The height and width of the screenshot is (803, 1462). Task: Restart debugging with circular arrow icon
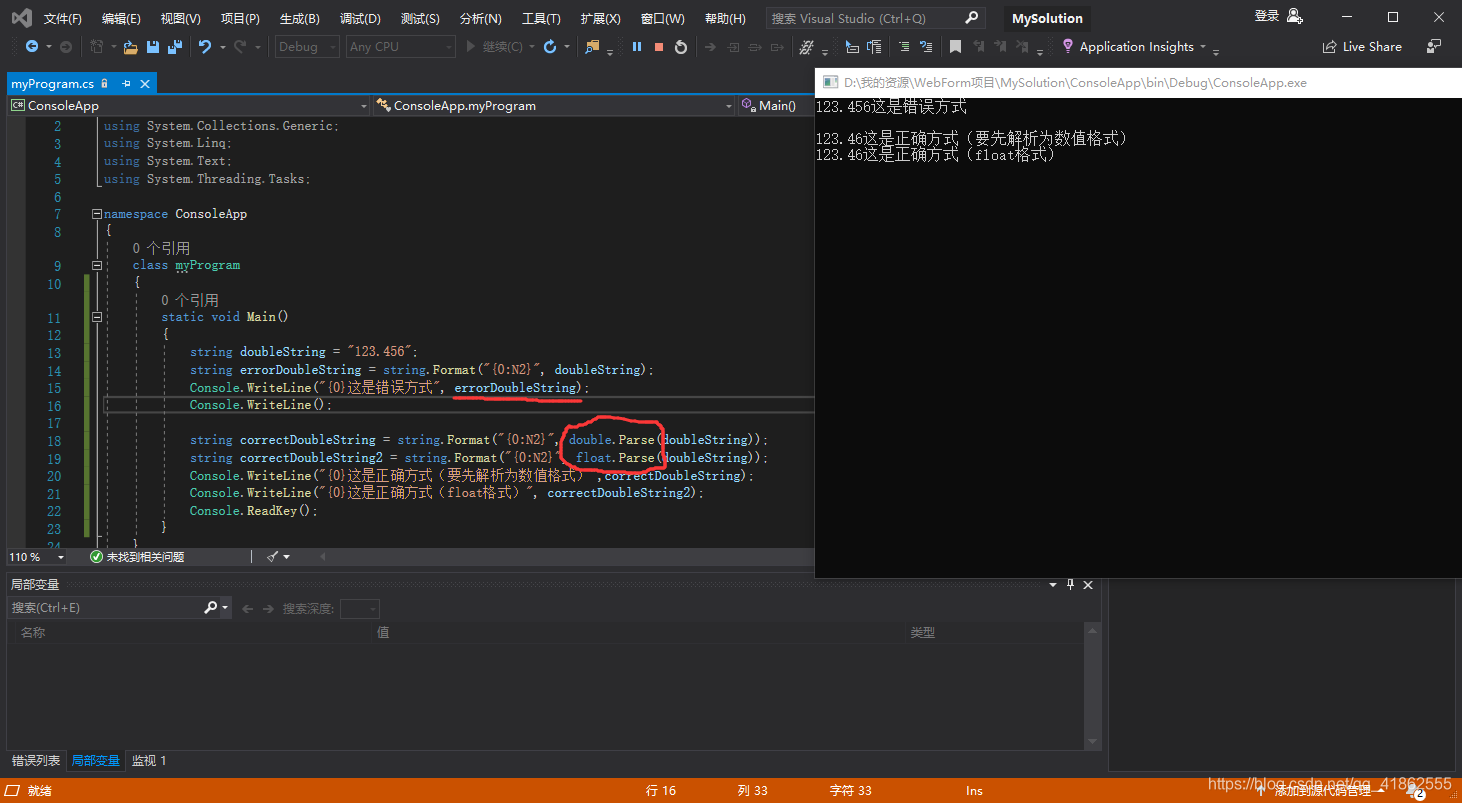pyautogui.click(x=681, y=46)
